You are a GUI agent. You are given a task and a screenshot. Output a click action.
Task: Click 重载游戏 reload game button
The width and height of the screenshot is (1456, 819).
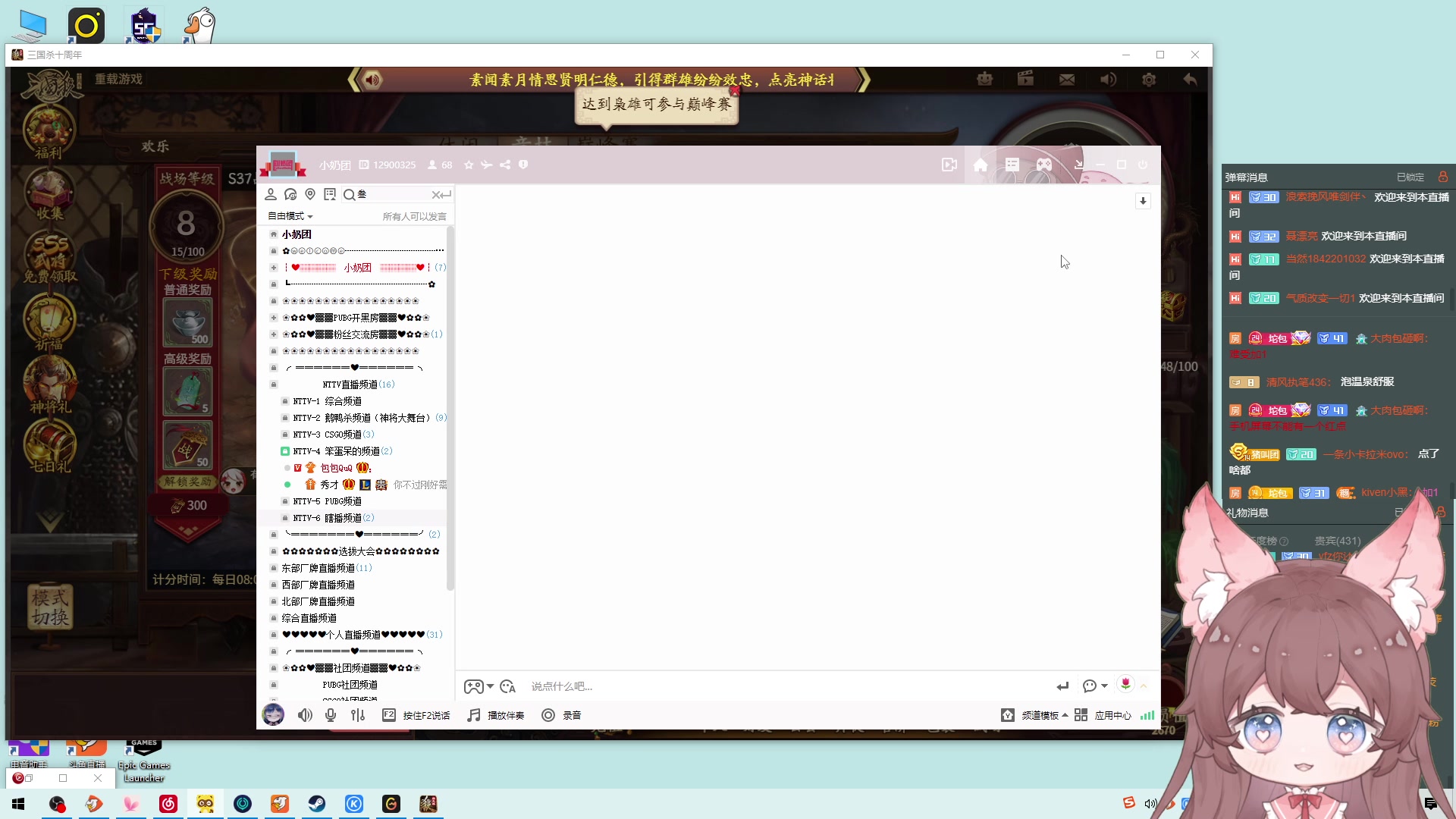coord(118,79)
